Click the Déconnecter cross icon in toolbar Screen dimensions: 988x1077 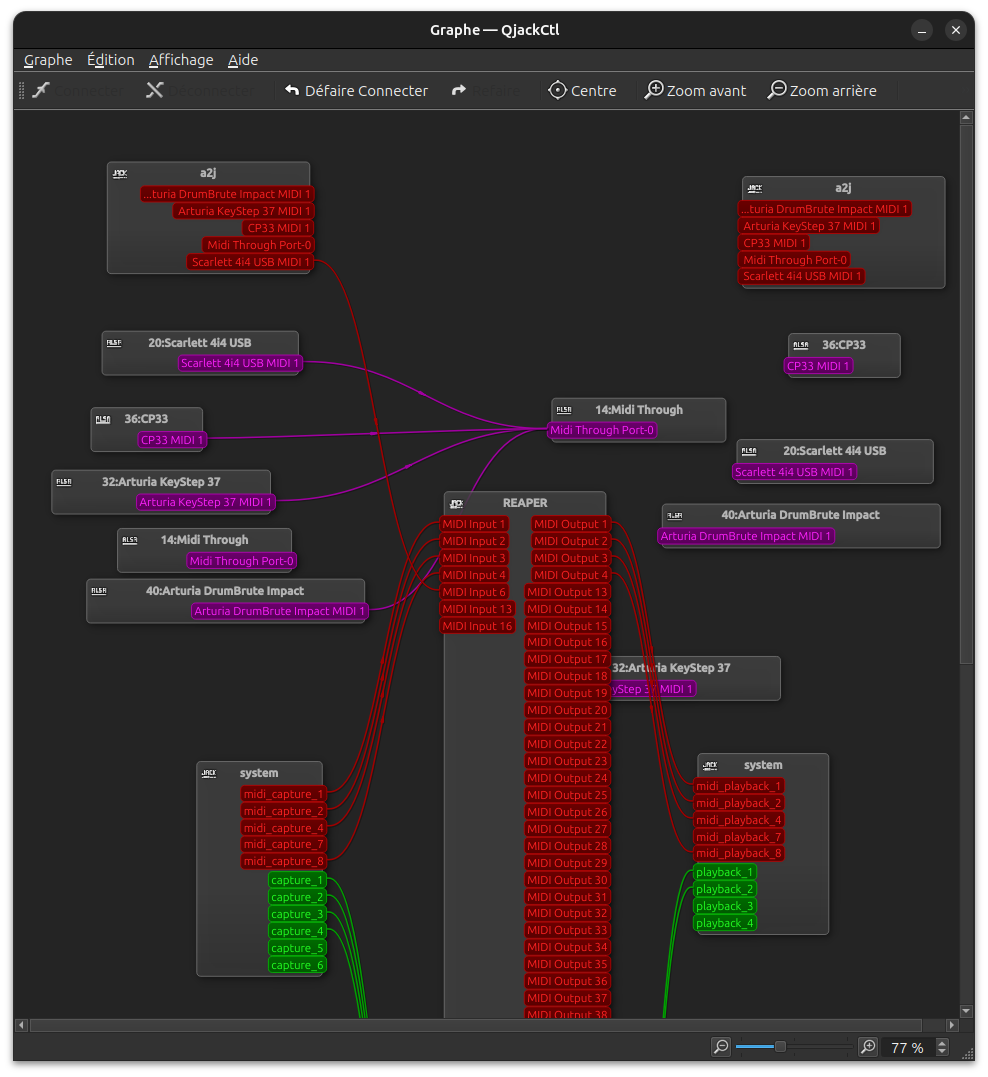[155, 90]
